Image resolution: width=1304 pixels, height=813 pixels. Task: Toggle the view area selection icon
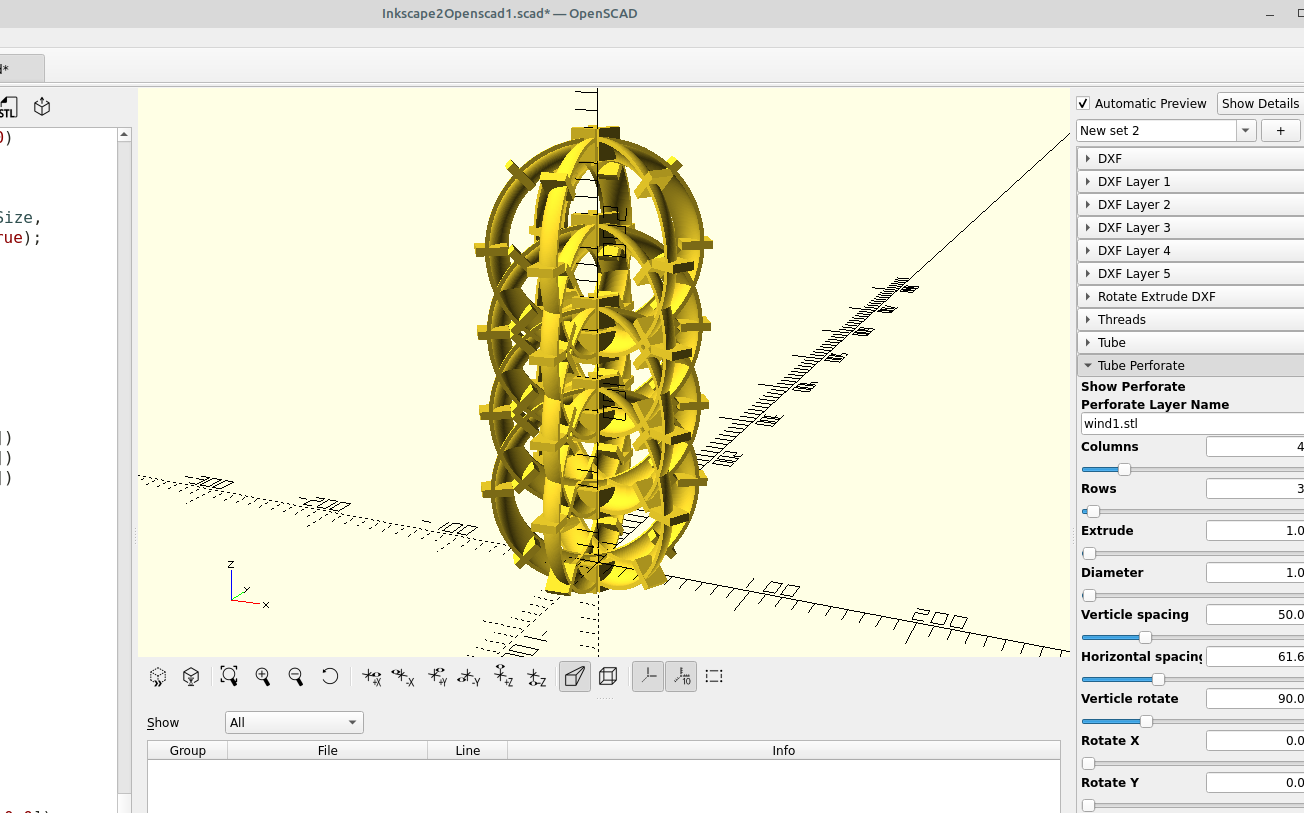pos(713,676)
